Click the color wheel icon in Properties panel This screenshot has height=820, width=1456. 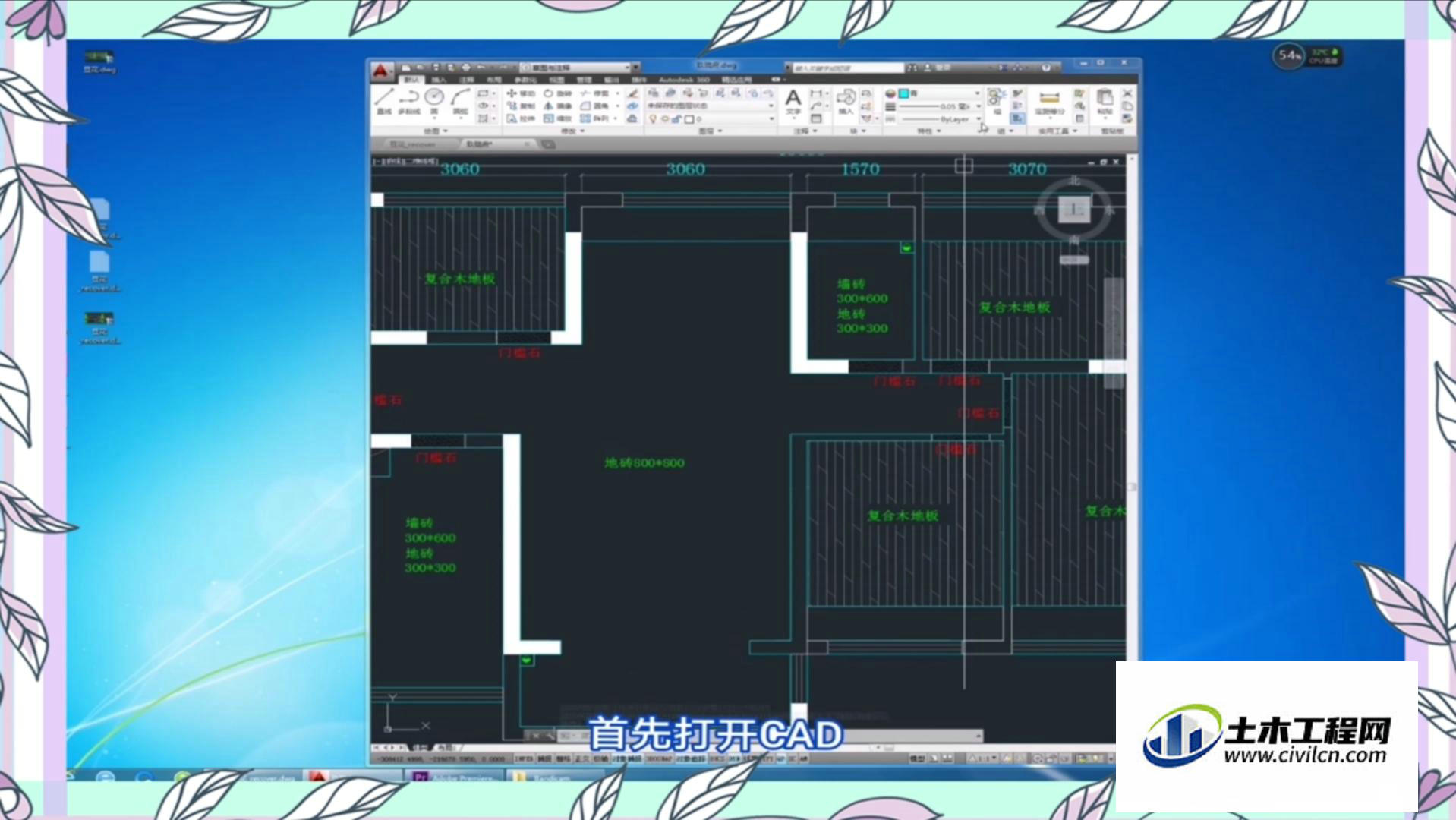pyautogui.click(x=890, y=93)
